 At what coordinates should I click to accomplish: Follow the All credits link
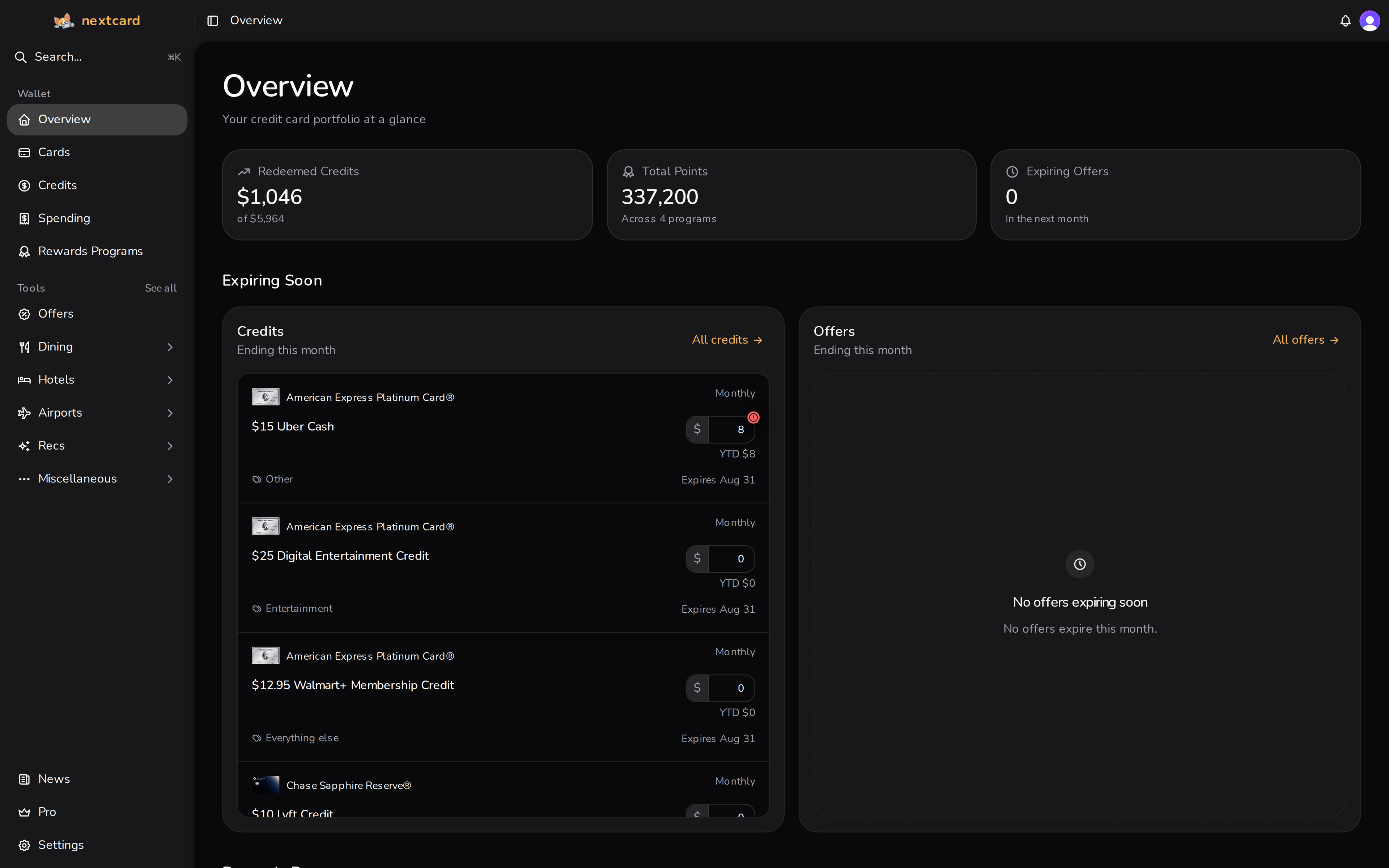click(727, 340)
